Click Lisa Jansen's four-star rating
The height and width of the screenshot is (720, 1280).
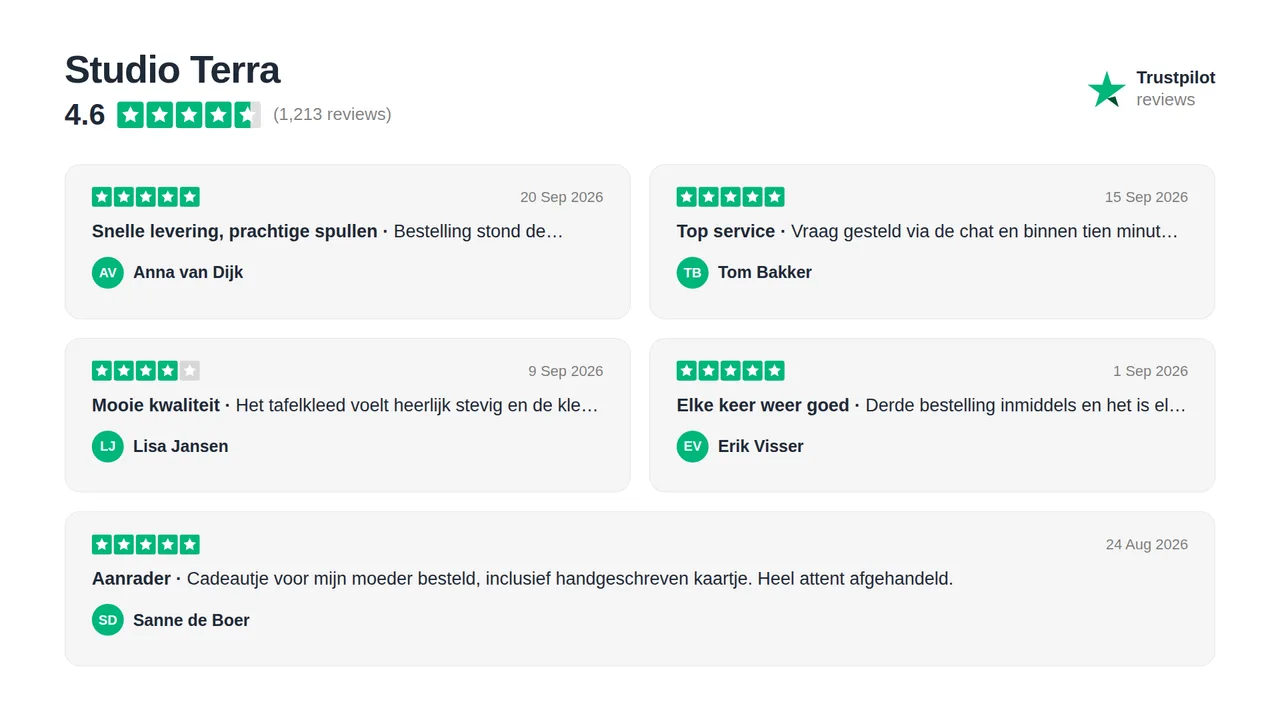[x=146, y=371]
